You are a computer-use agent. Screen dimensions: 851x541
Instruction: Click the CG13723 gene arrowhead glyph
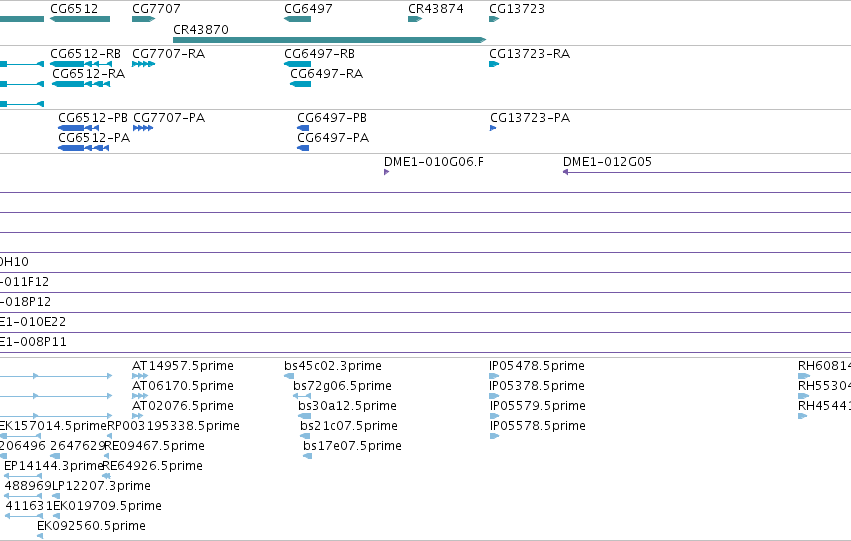494,19
